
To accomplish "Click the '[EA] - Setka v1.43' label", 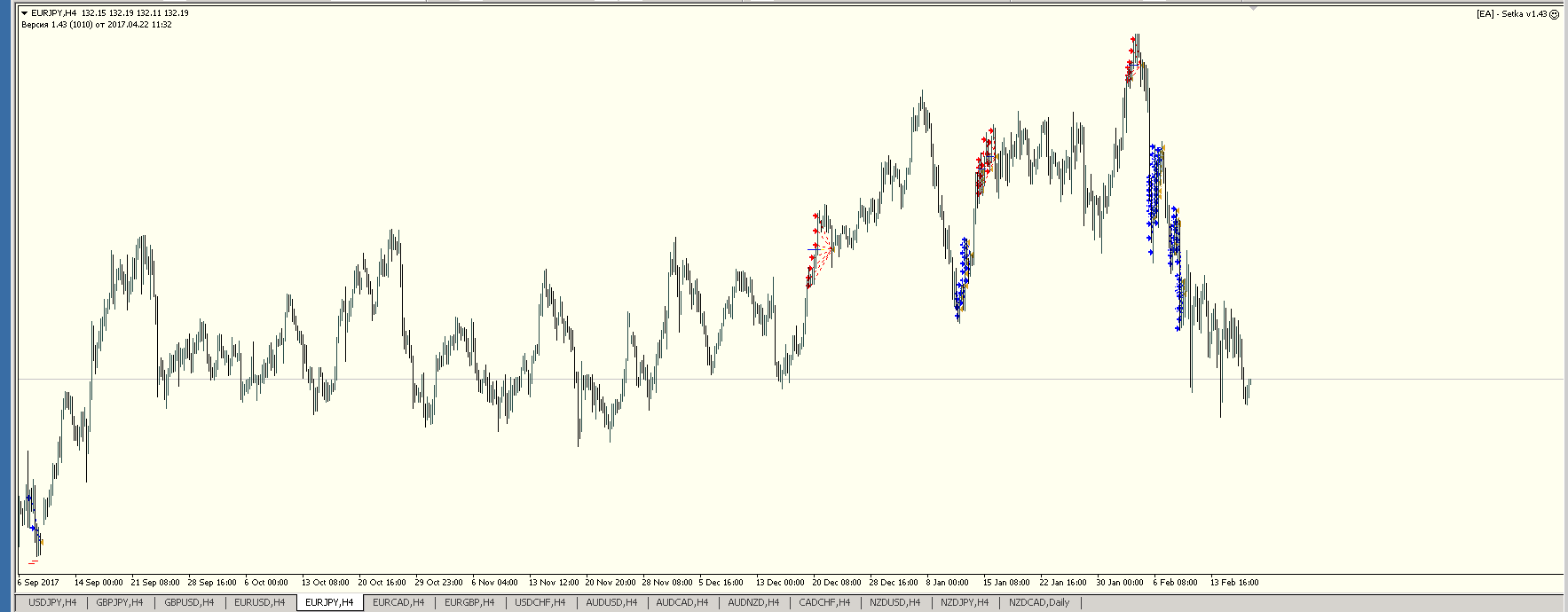I will click(1511, 14).
